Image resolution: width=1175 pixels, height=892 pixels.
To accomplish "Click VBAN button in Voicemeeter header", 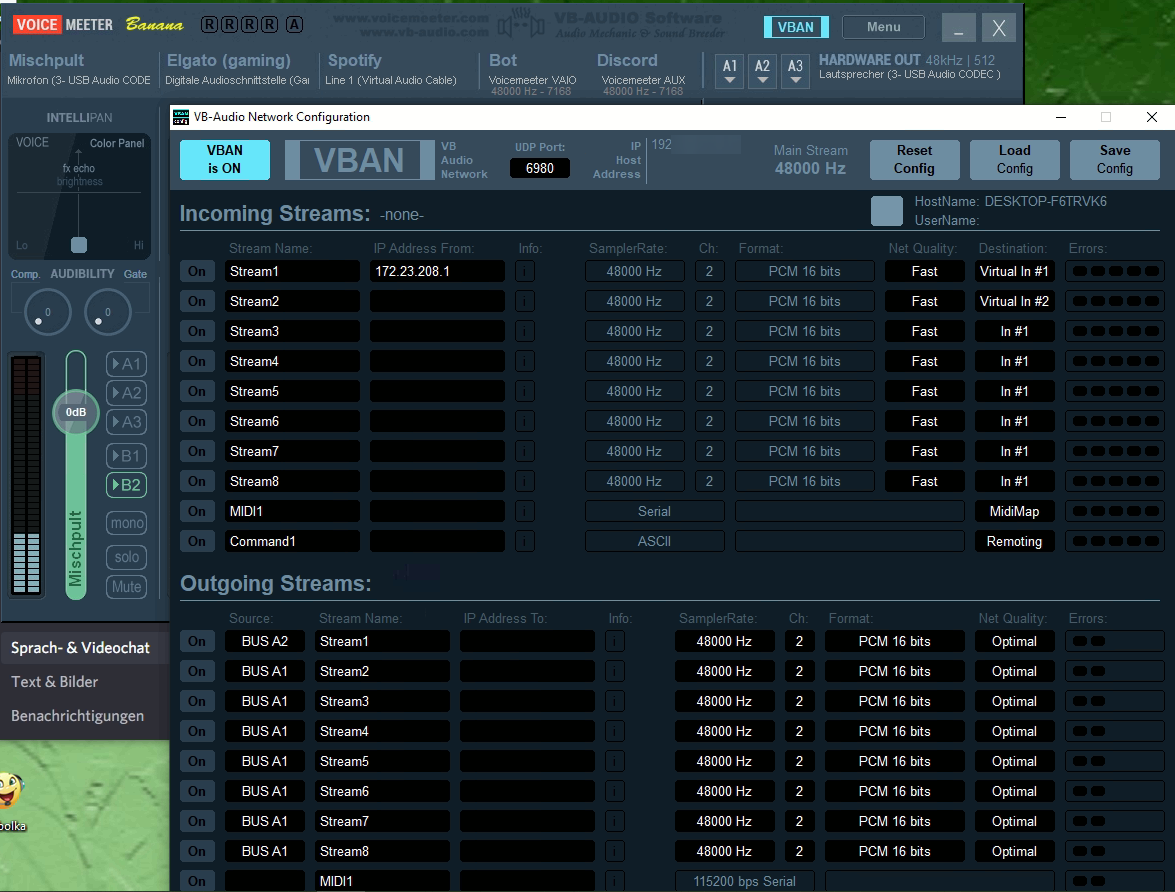I will 796,27.
